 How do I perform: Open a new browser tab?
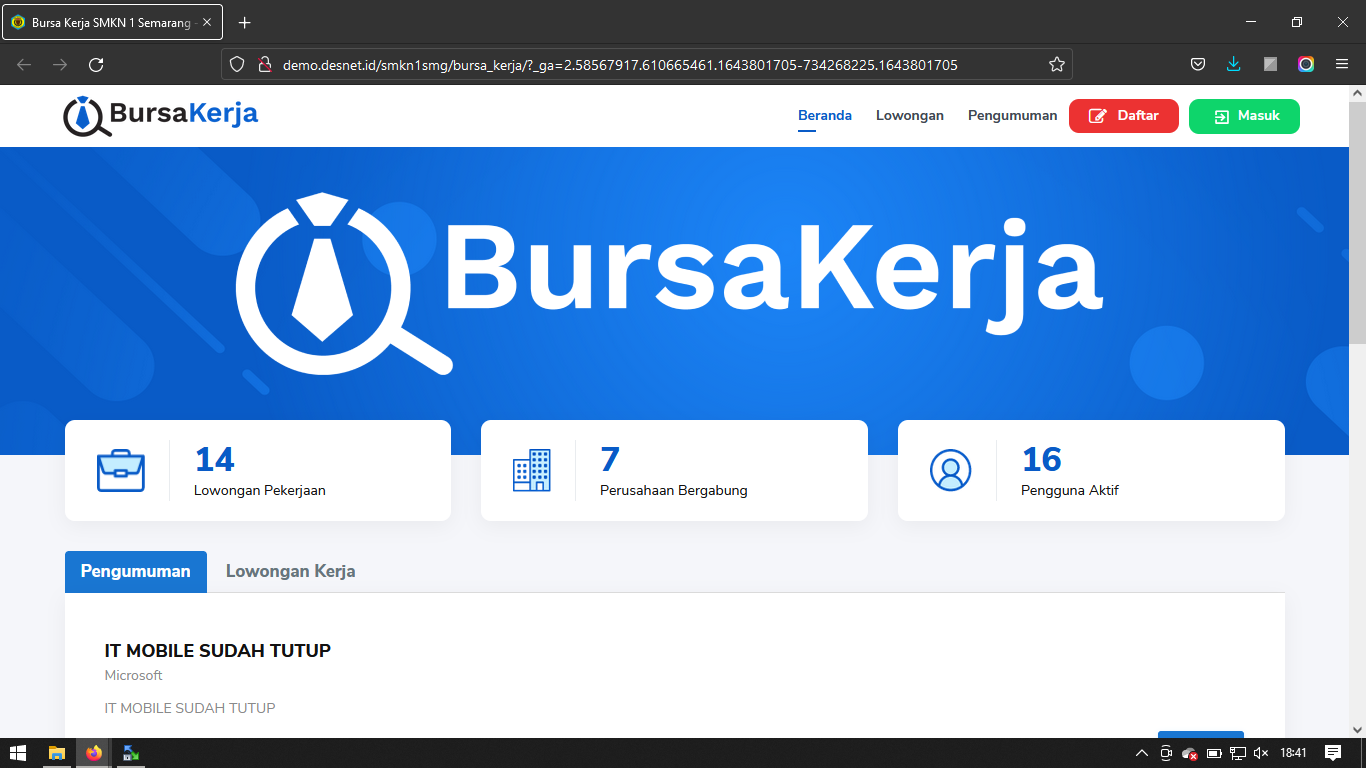tap(244, 22)
